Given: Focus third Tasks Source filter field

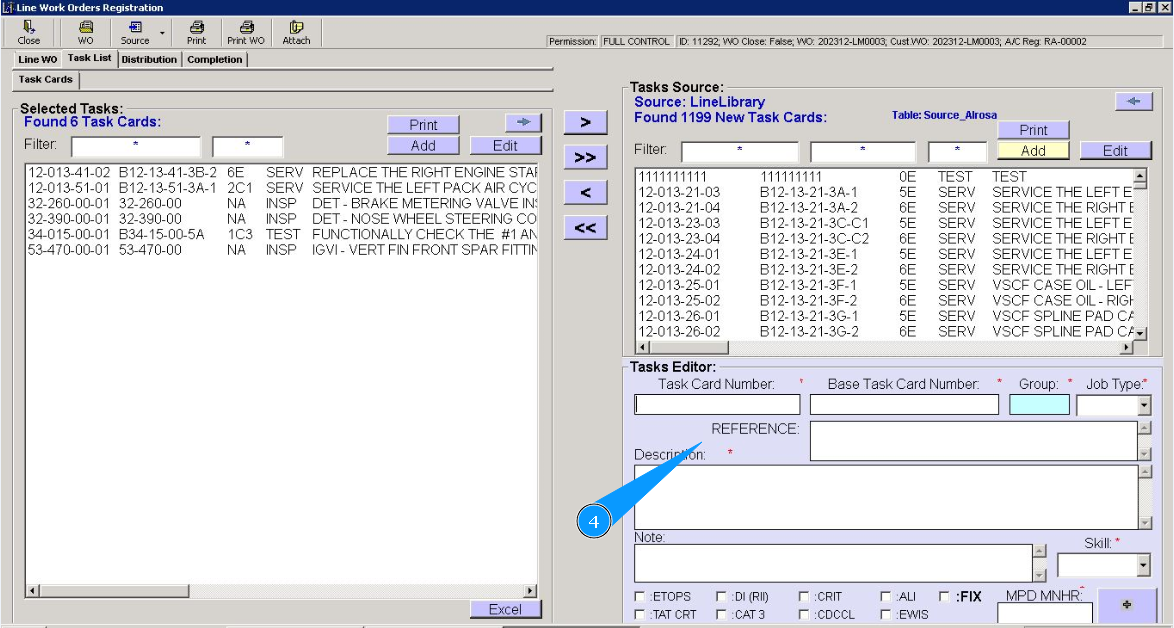Looking at the screenshot, I should pos(958,152).
